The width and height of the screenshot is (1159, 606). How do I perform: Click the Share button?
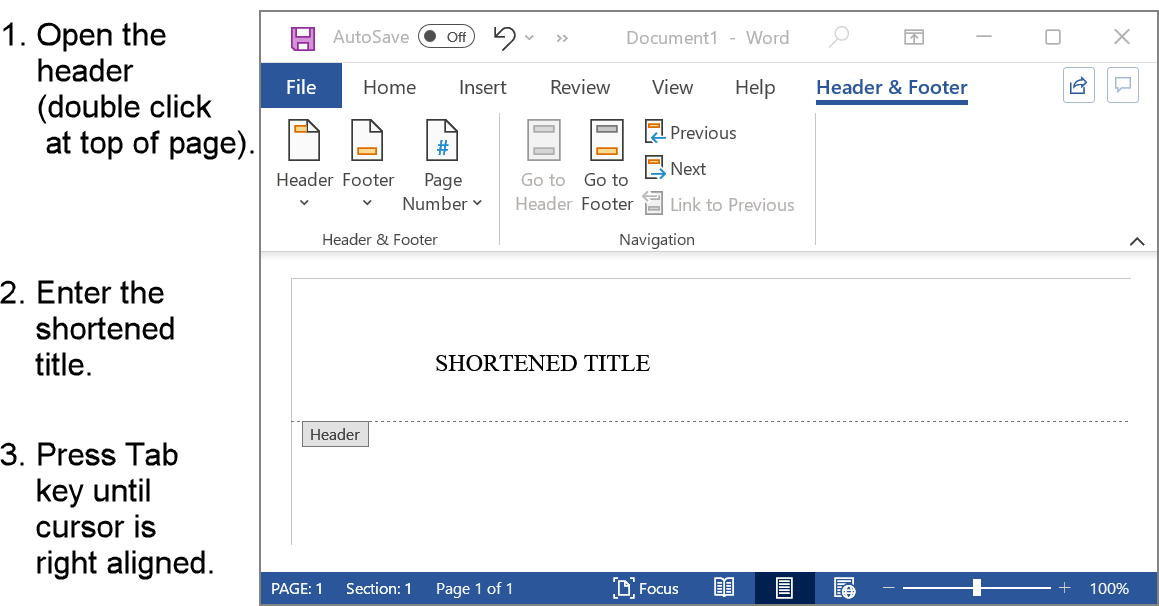click(1078, 85)
